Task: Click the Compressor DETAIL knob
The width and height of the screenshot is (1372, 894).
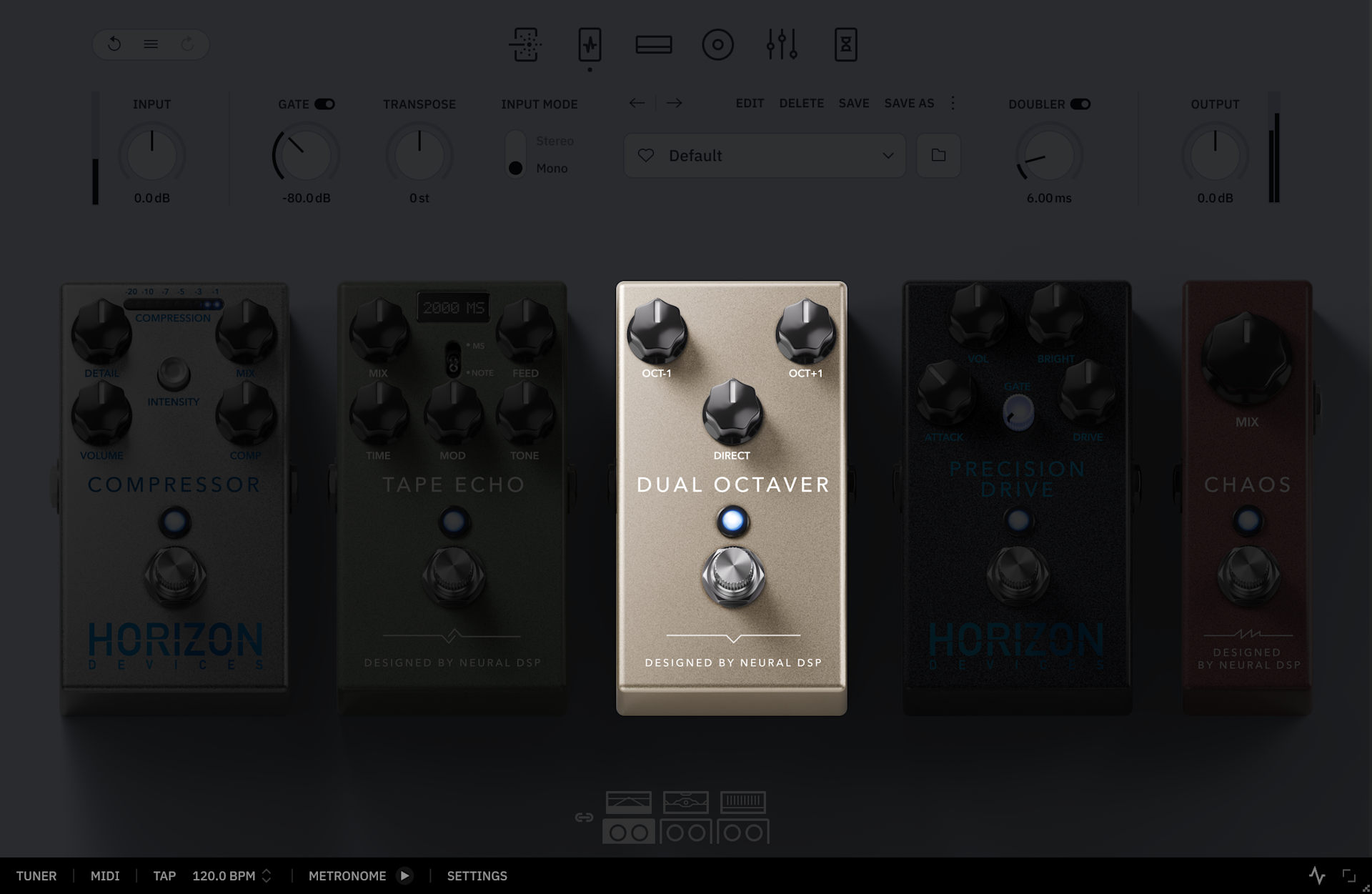Action: coord(101,331)
